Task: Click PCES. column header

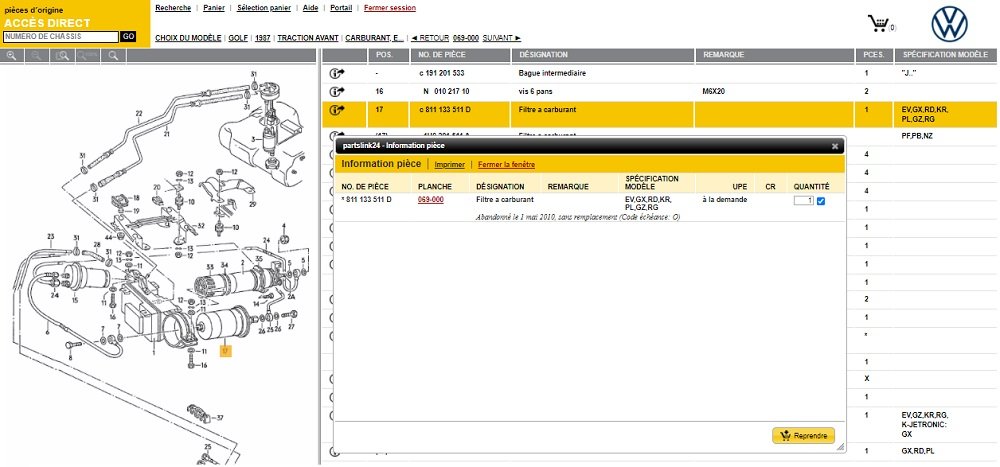Action: pos(873,55)
